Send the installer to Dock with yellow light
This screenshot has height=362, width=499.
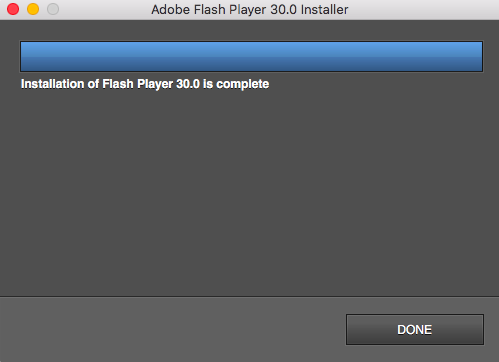point(33,9)
